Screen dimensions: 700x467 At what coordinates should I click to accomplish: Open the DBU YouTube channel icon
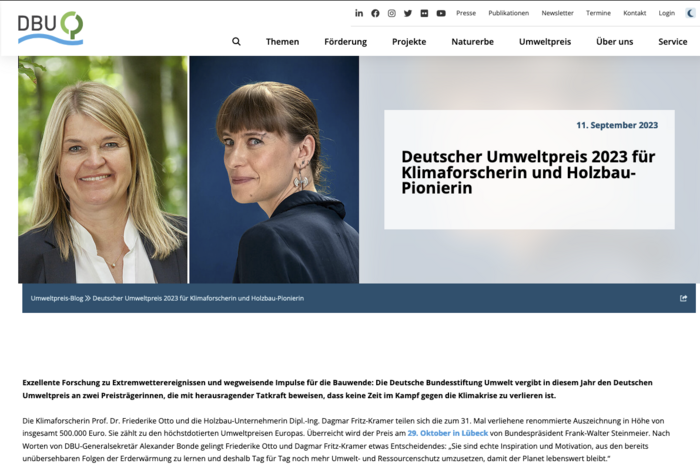coord(441,13)
